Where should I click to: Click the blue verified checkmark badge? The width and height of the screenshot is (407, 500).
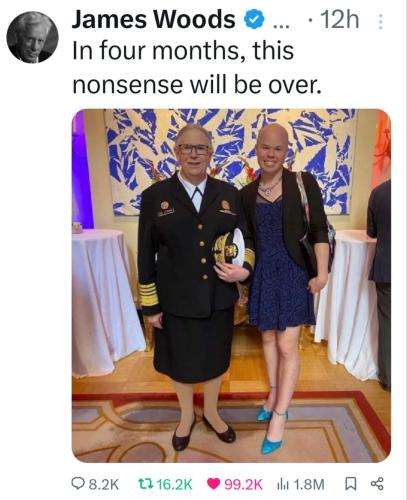254,19
